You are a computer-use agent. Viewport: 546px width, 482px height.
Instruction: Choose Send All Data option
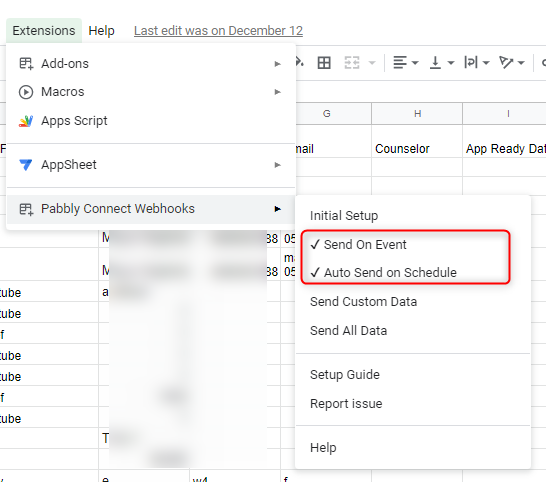[x=349, y=331]
